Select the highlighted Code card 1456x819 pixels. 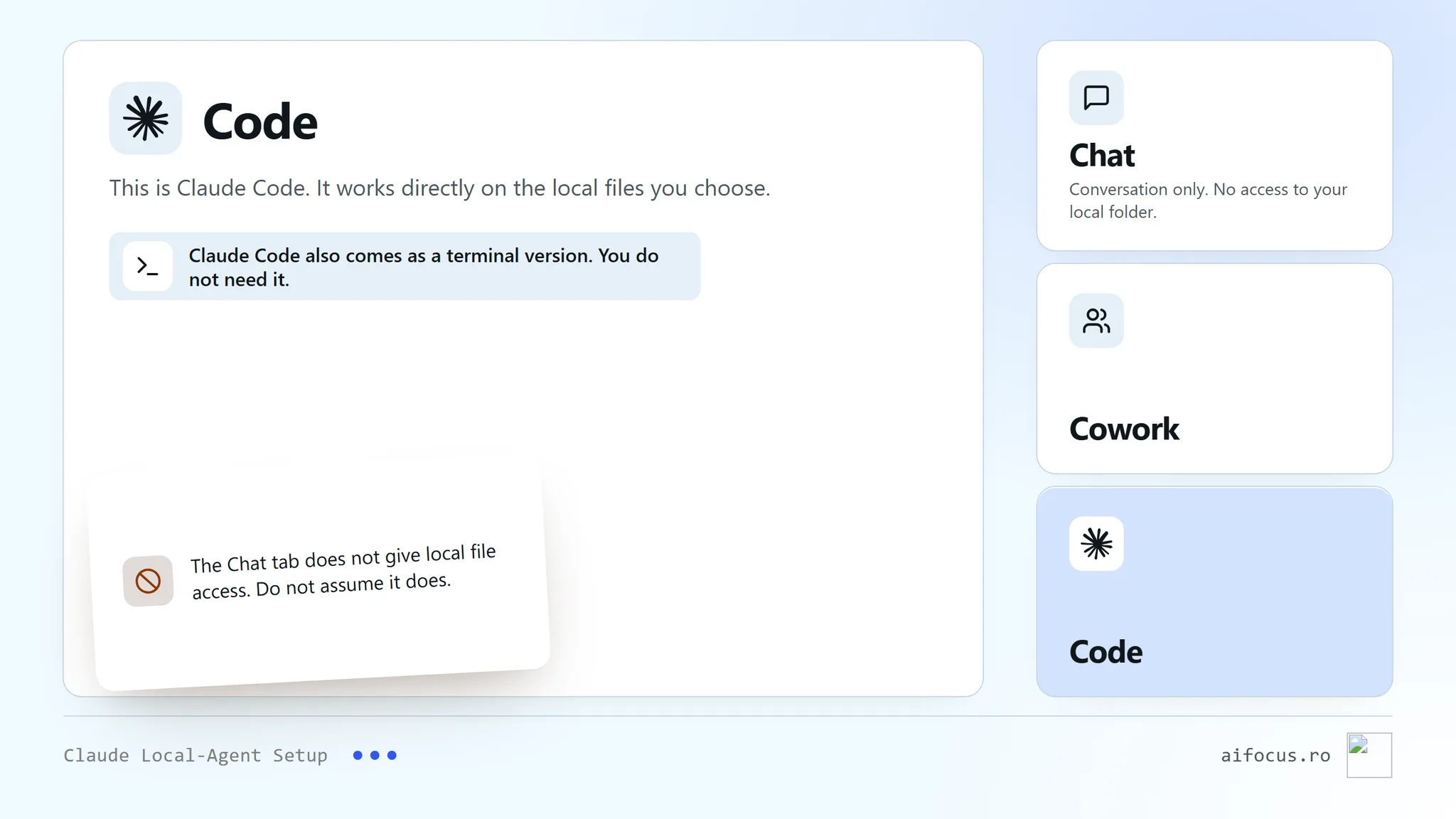coord(1214,591)
